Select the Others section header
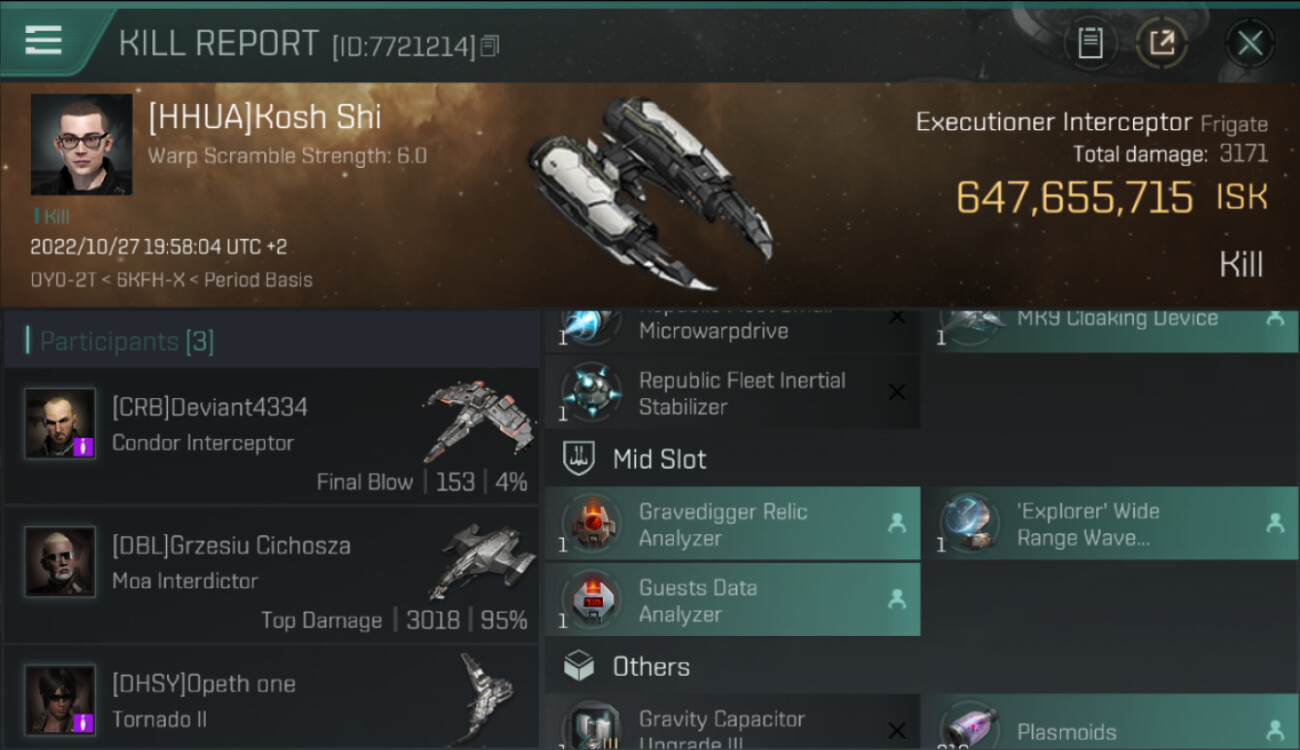This screenshot has width=1300, height=750. coord(650,666)
